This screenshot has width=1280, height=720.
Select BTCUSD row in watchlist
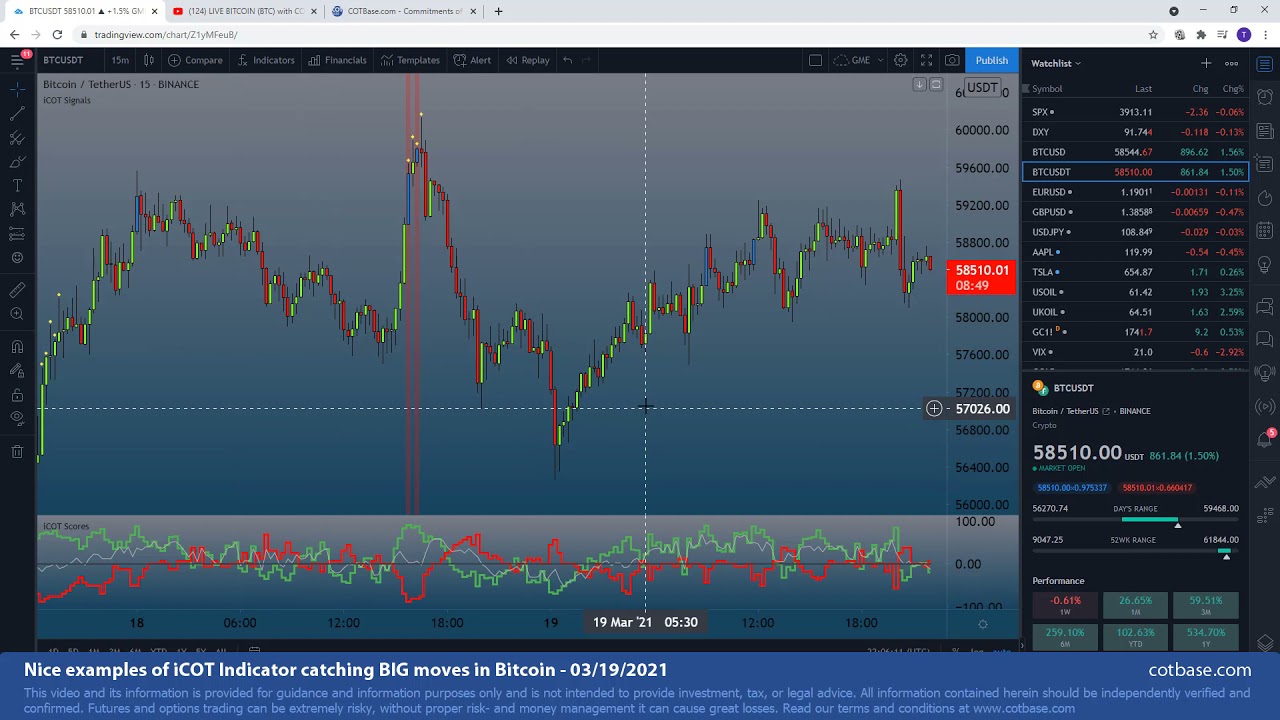(1136, 152)
